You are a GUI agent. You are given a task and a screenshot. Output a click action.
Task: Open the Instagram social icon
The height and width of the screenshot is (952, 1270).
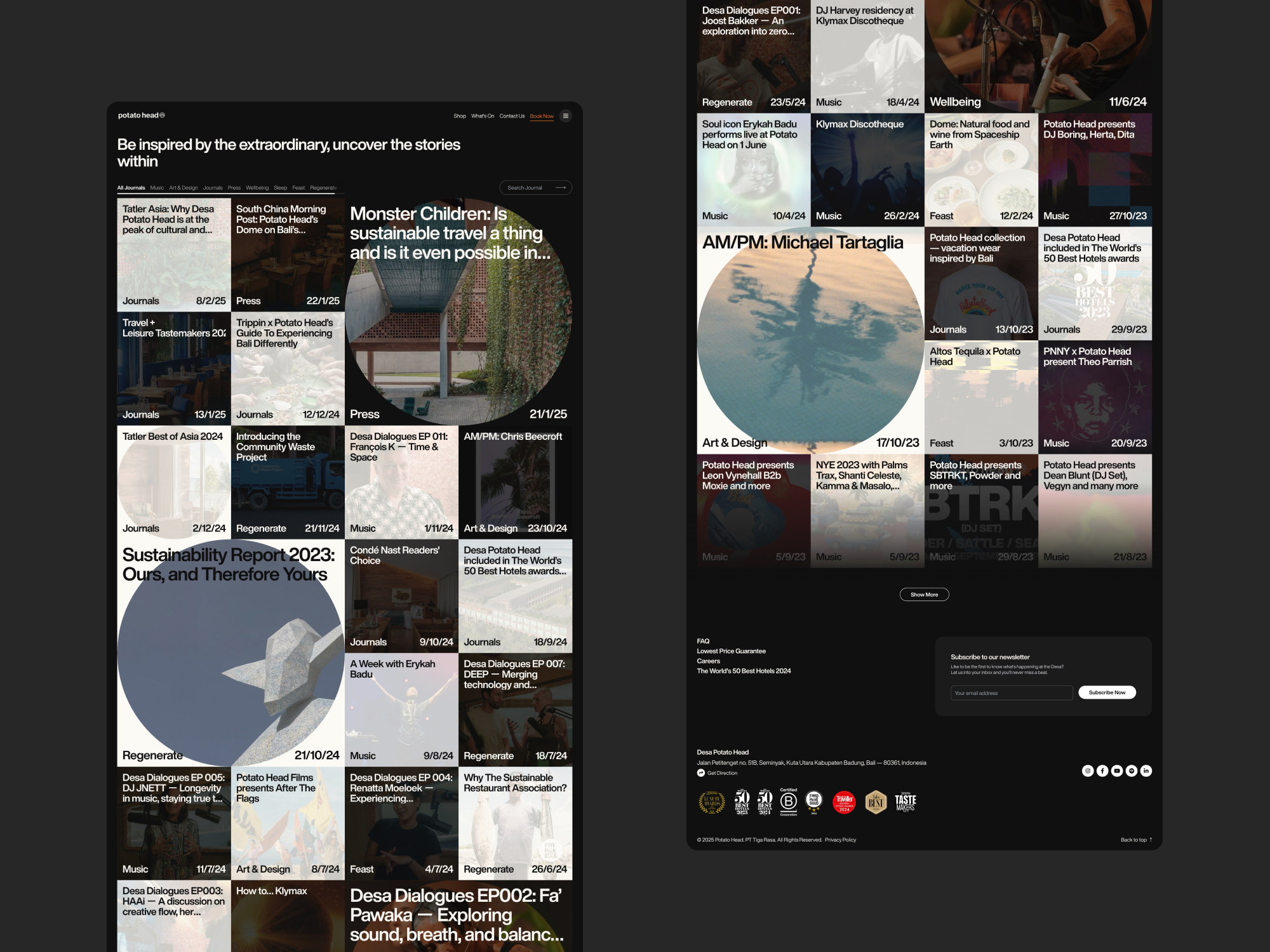coord(1088,770)
